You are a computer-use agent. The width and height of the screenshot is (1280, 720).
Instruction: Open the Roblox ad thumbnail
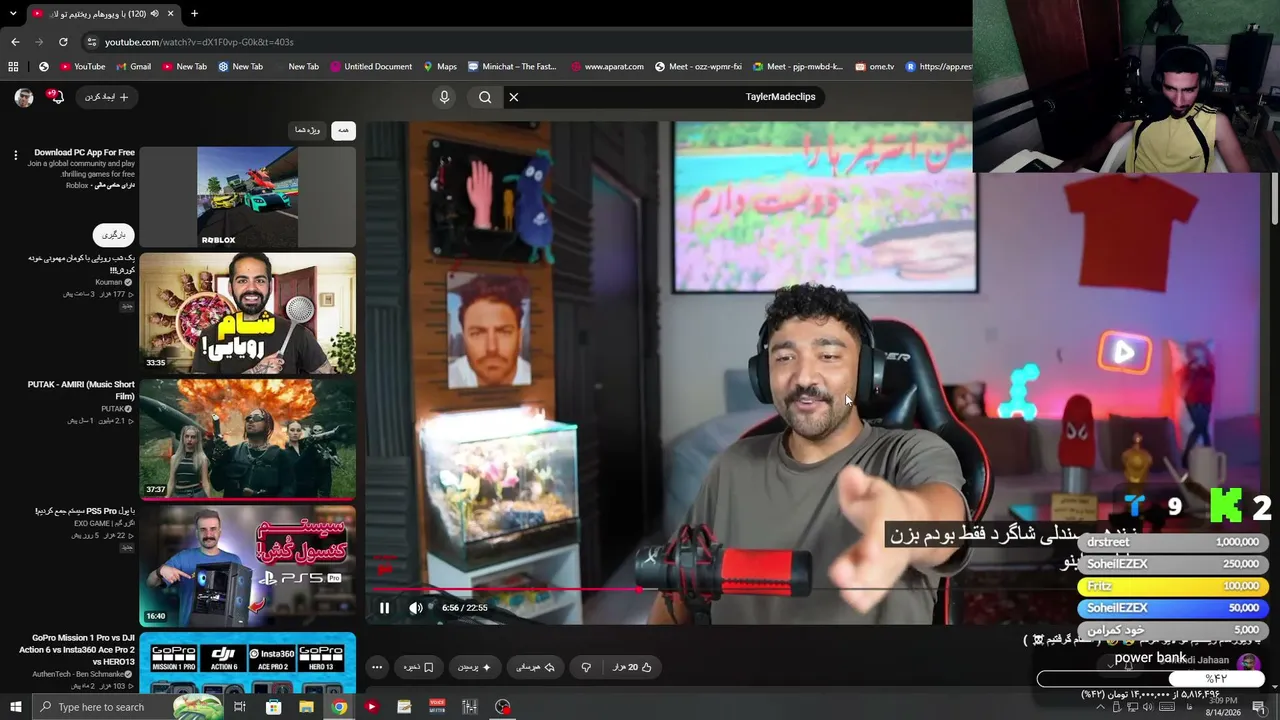coord(247,197)
